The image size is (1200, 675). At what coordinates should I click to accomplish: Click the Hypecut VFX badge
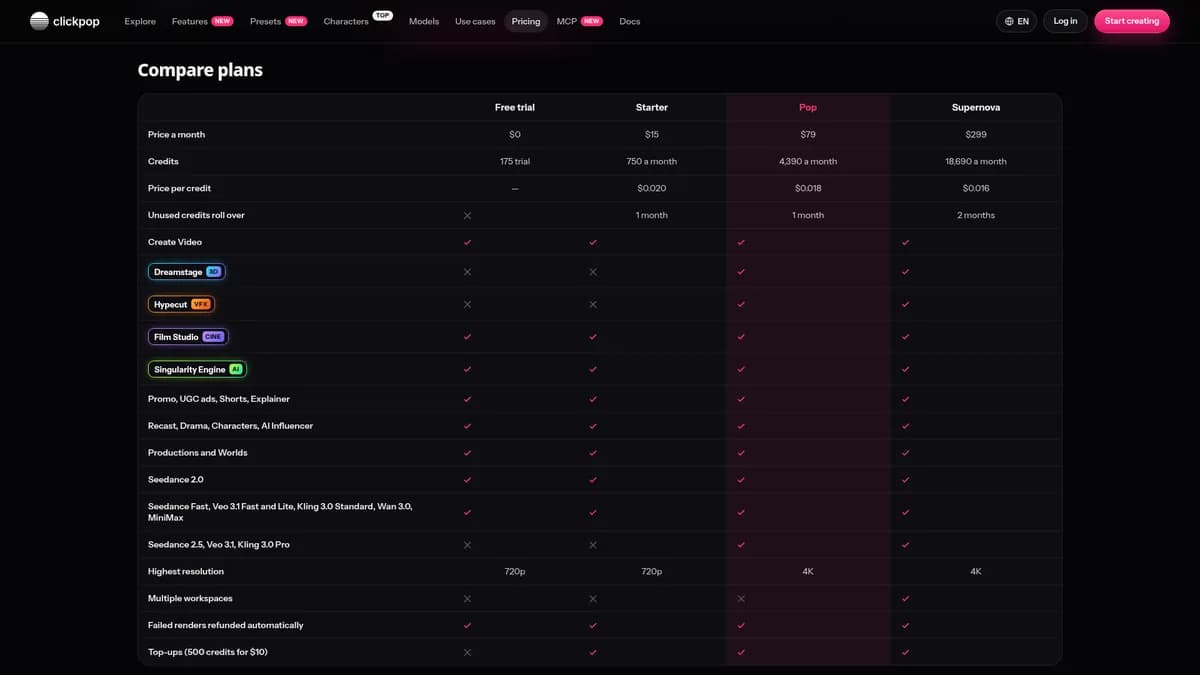click(x=181, y=304)
